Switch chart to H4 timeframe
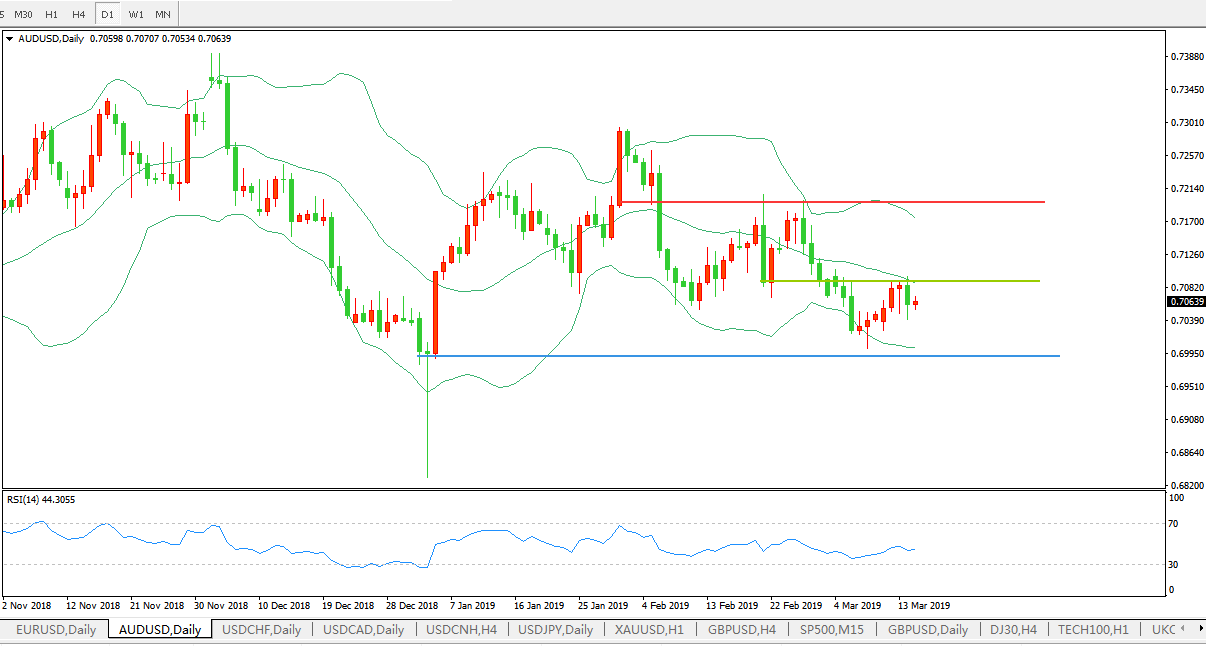 click(x=78, y=14)
